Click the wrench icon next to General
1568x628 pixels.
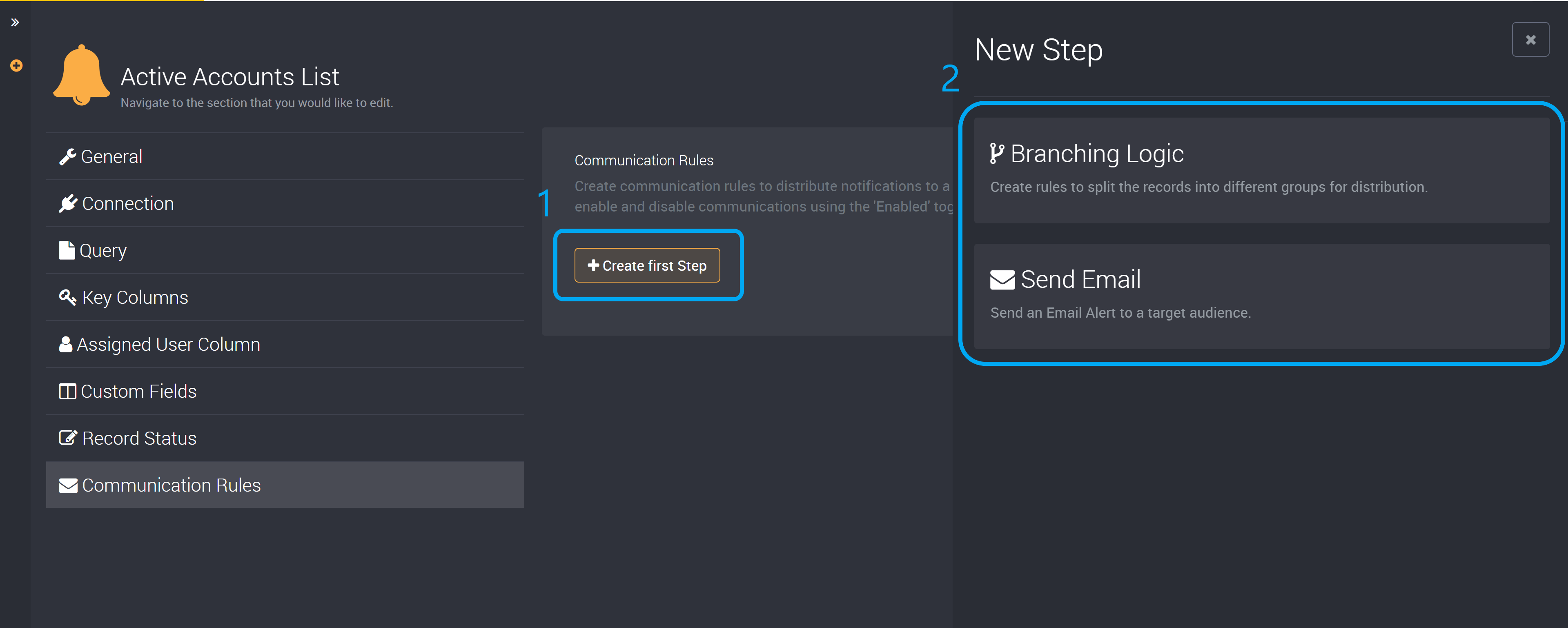click(67, 157)
